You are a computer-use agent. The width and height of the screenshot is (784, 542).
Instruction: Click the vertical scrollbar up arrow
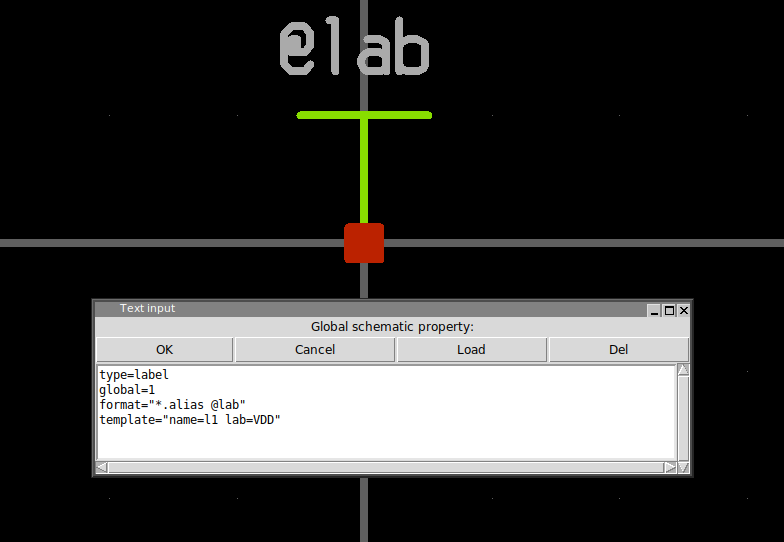pyautogui.click(x=683, y=370)
